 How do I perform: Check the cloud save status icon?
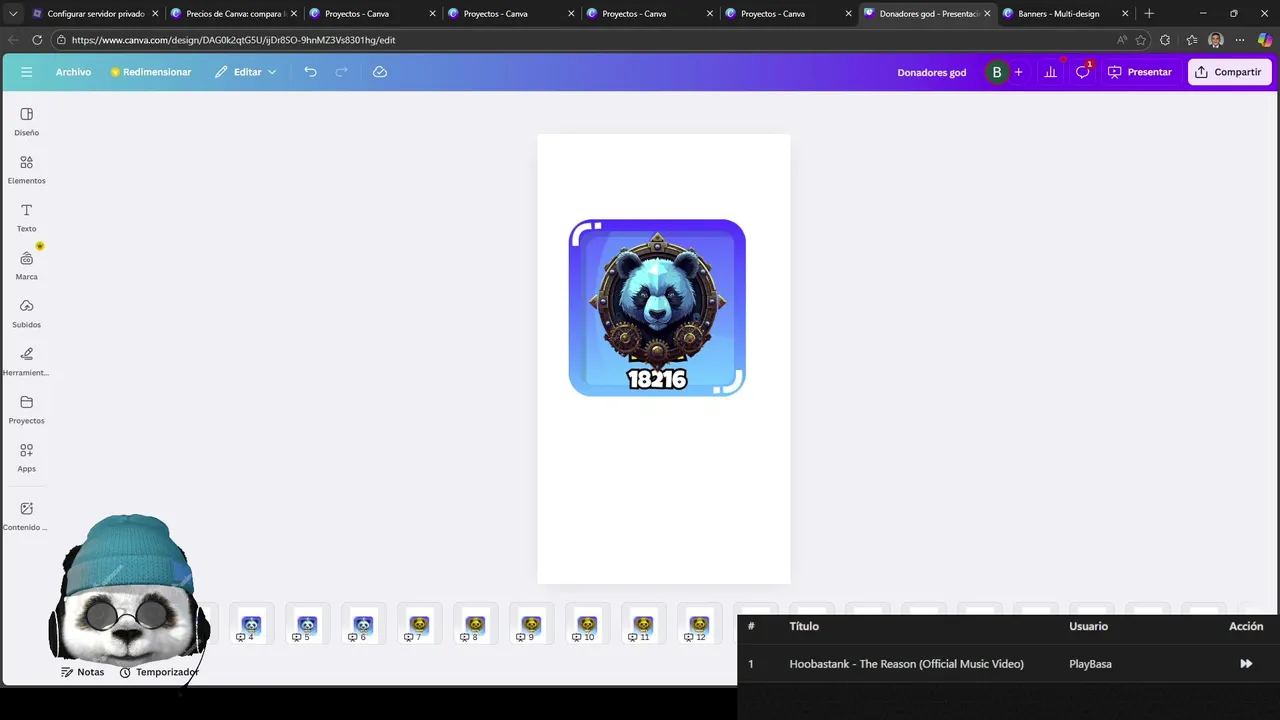pyautogui.click(x=380, y=72)
